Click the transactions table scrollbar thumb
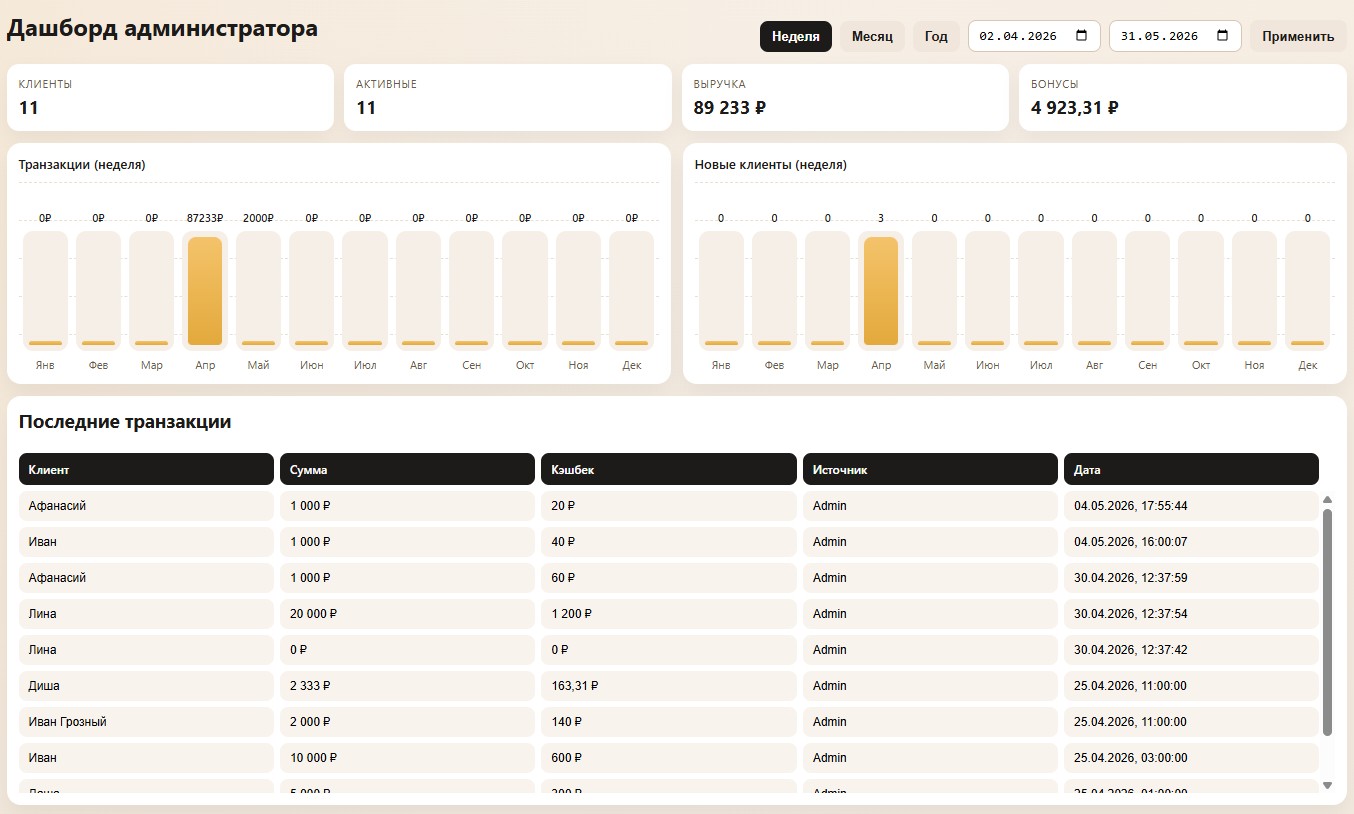Screen dimensions: 1354x814 pos(1327,622)
